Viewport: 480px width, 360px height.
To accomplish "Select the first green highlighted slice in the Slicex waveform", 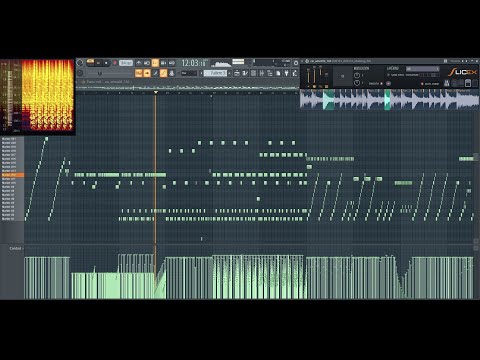I will click(328, 100).
